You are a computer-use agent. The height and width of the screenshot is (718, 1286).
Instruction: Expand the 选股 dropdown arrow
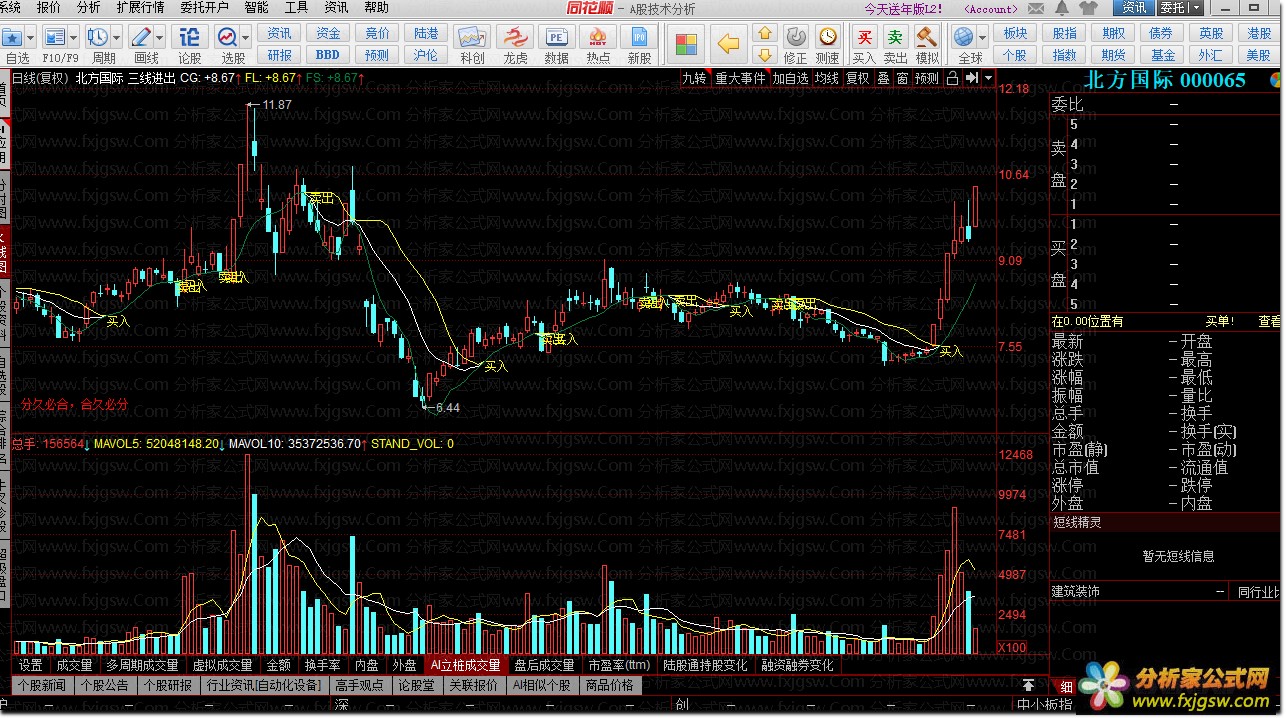point(246,37)
